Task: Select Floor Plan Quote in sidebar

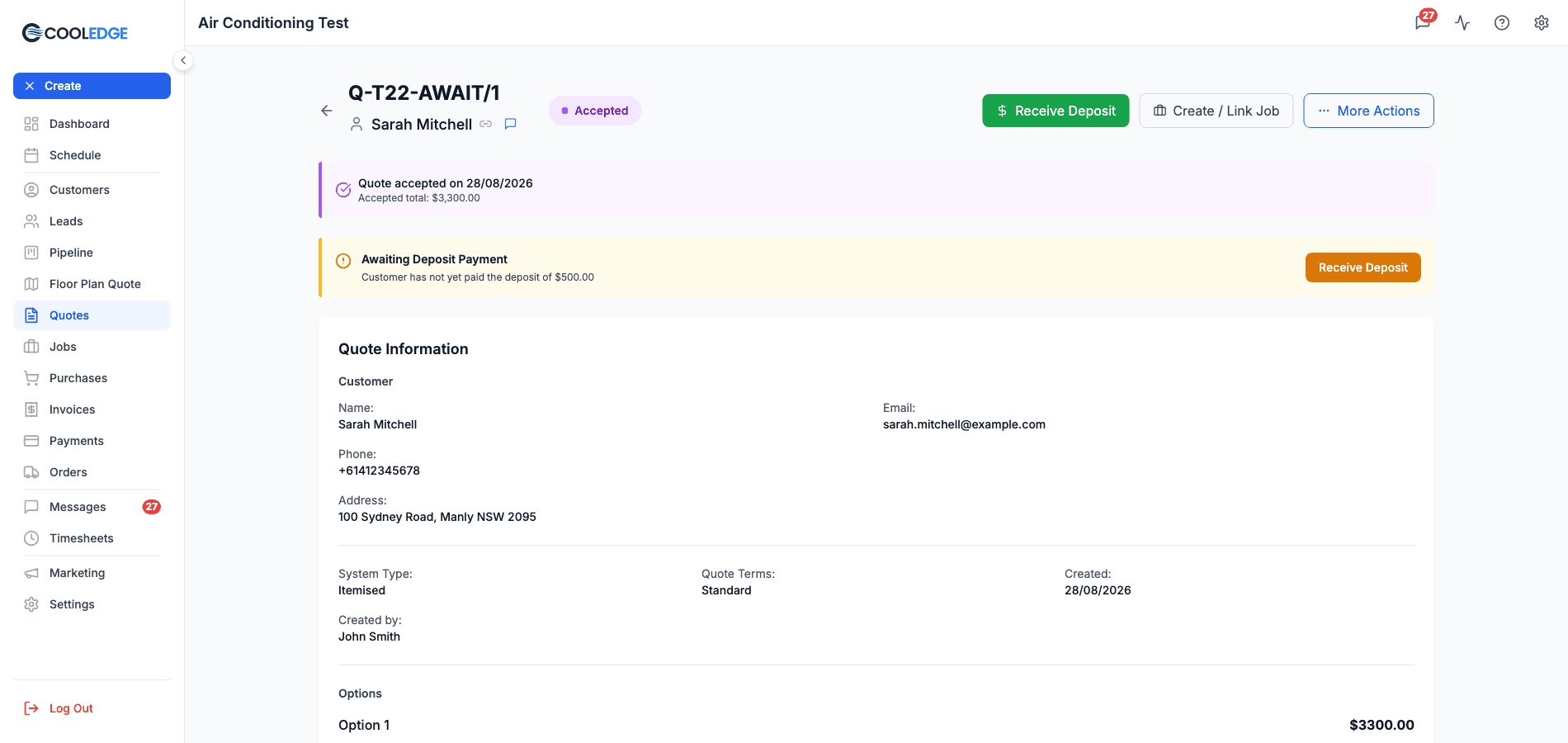Action: tap(92, 284)
